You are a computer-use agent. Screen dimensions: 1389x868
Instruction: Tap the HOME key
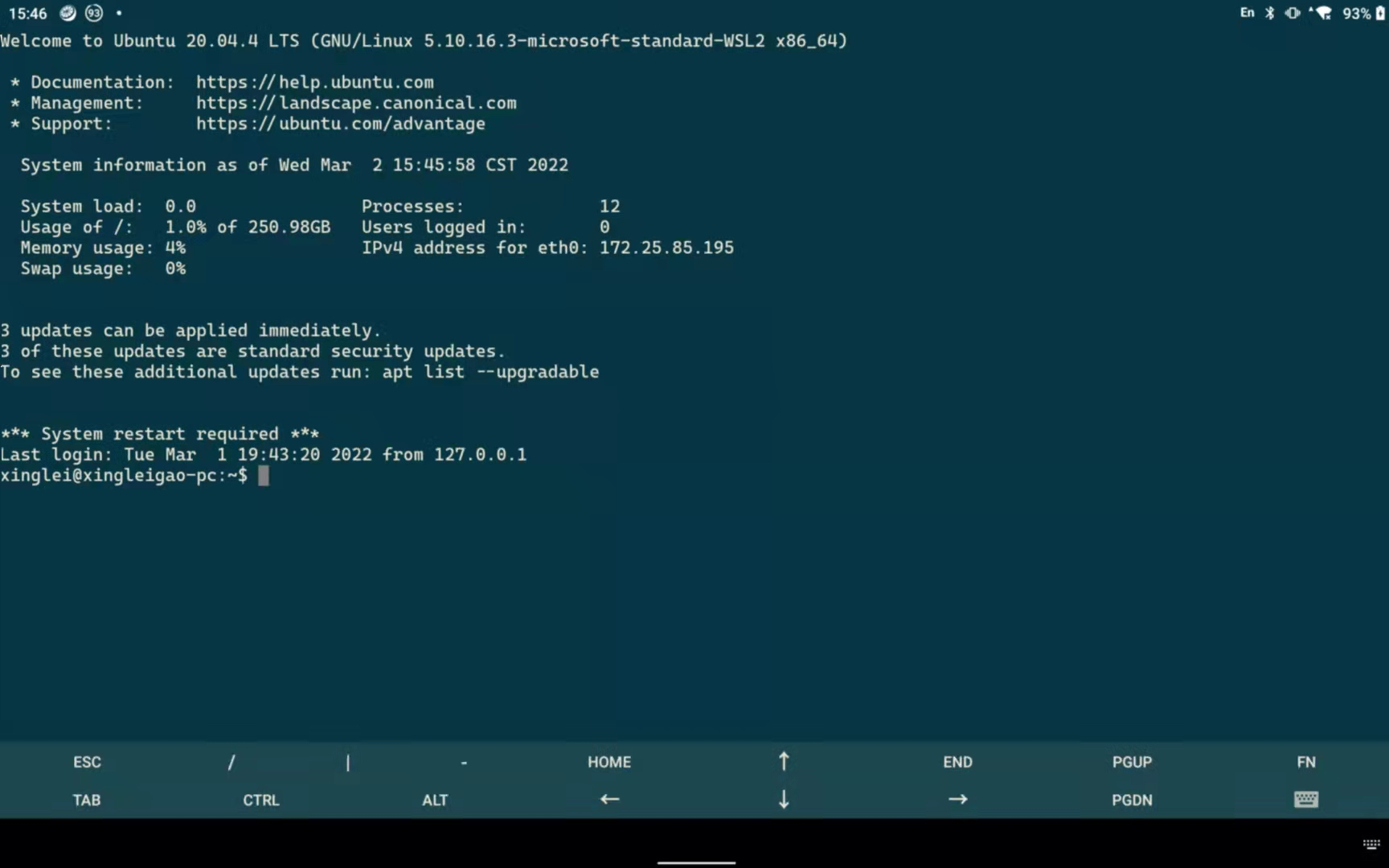609,762
